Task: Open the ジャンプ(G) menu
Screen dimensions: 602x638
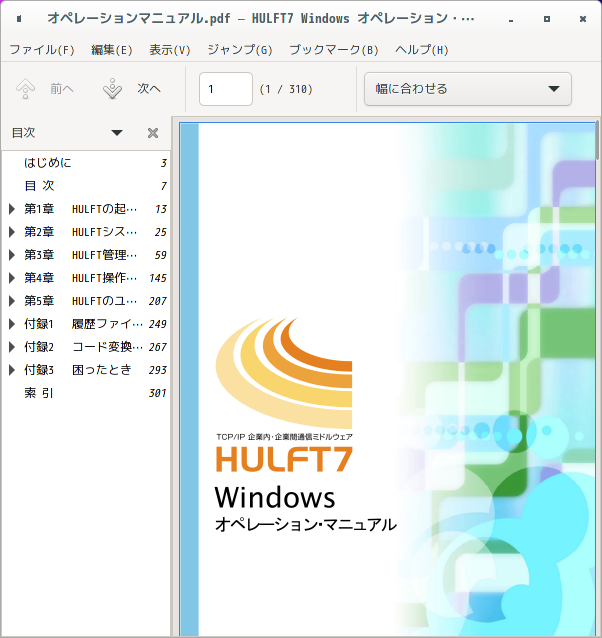Action: (240, 50)
